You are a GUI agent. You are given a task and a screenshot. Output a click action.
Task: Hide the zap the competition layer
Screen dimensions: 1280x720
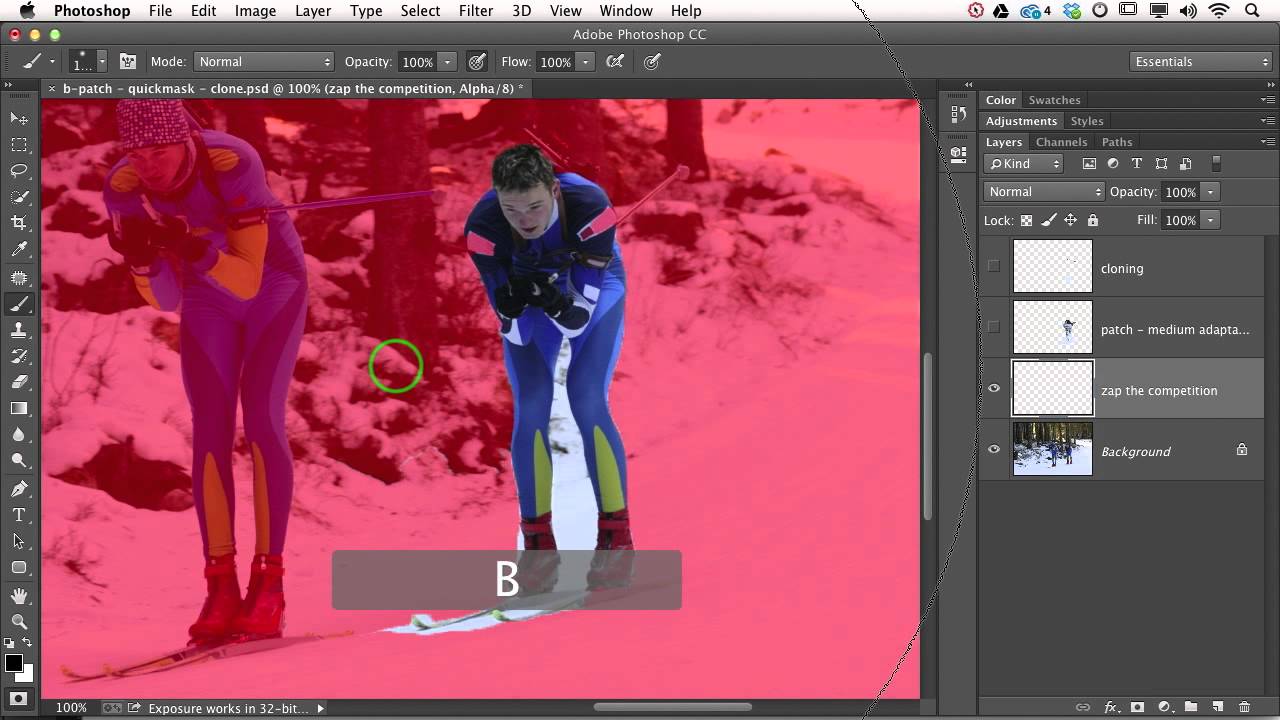[x=993, y=389]
